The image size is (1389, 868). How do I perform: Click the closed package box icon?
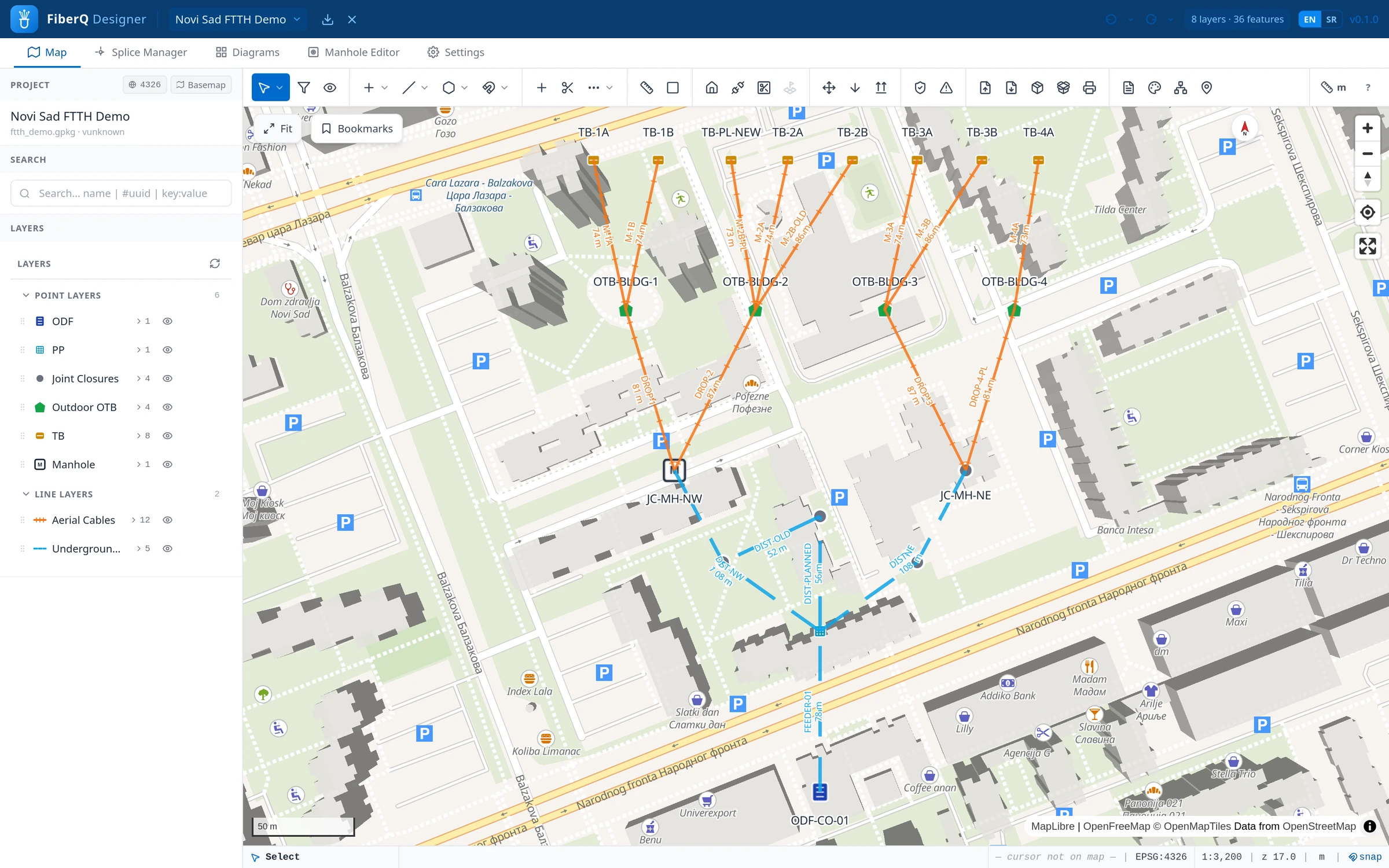click(1037, 87)
